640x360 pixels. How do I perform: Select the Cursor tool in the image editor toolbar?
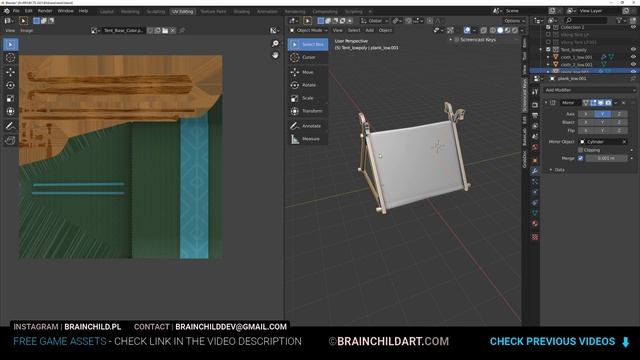click(10, 58)
